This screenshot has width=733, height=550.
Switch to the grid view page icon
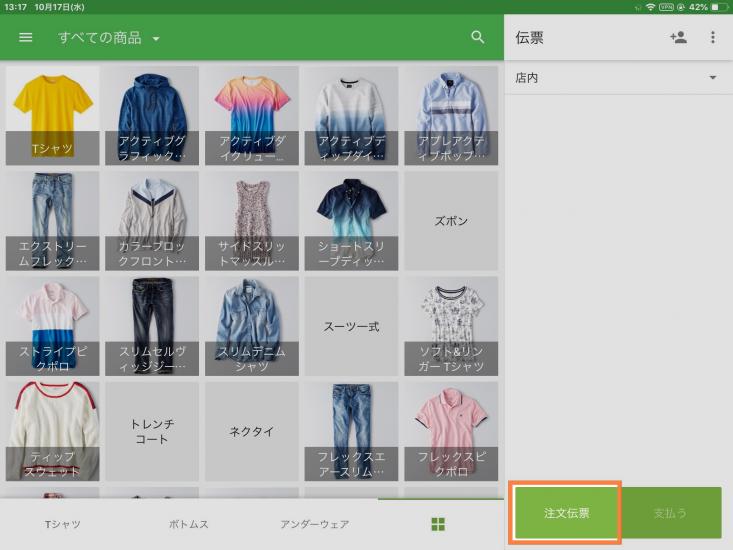pos(438,524)
